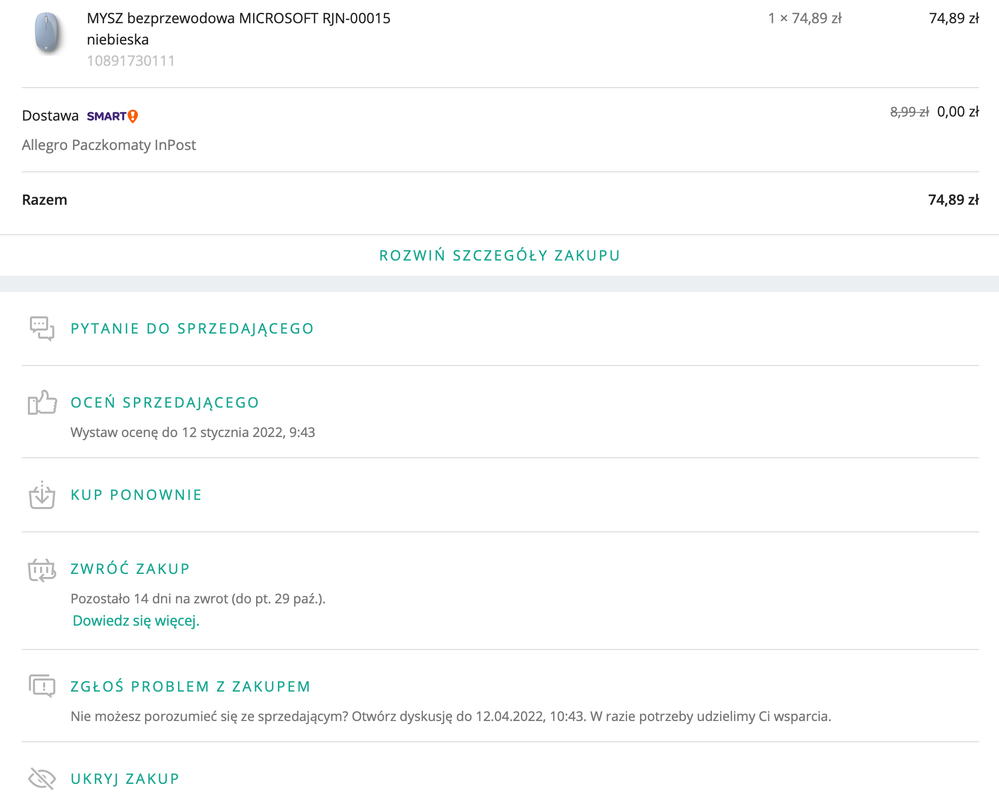Image resolution: width=999 pixels, height=798 pixels.
Task: Click the offer number 10891730111
Action: tap(131, 61)
